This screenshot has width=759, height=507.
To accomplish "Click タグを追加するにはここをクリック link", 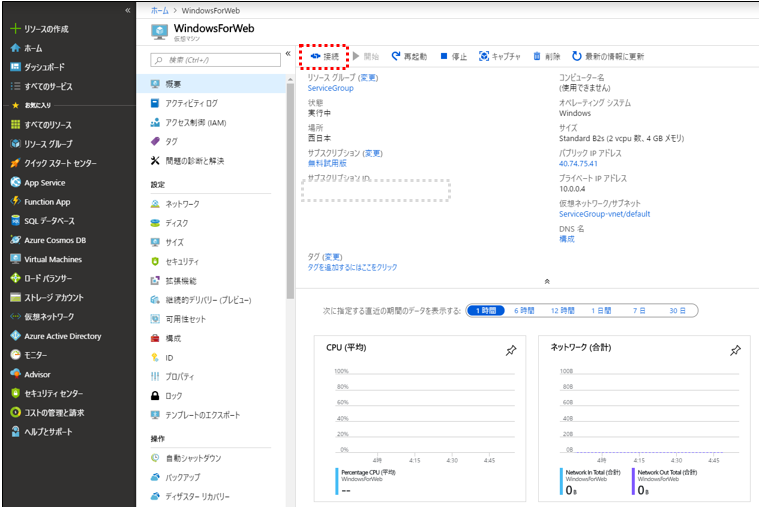I will click(352, 267).
